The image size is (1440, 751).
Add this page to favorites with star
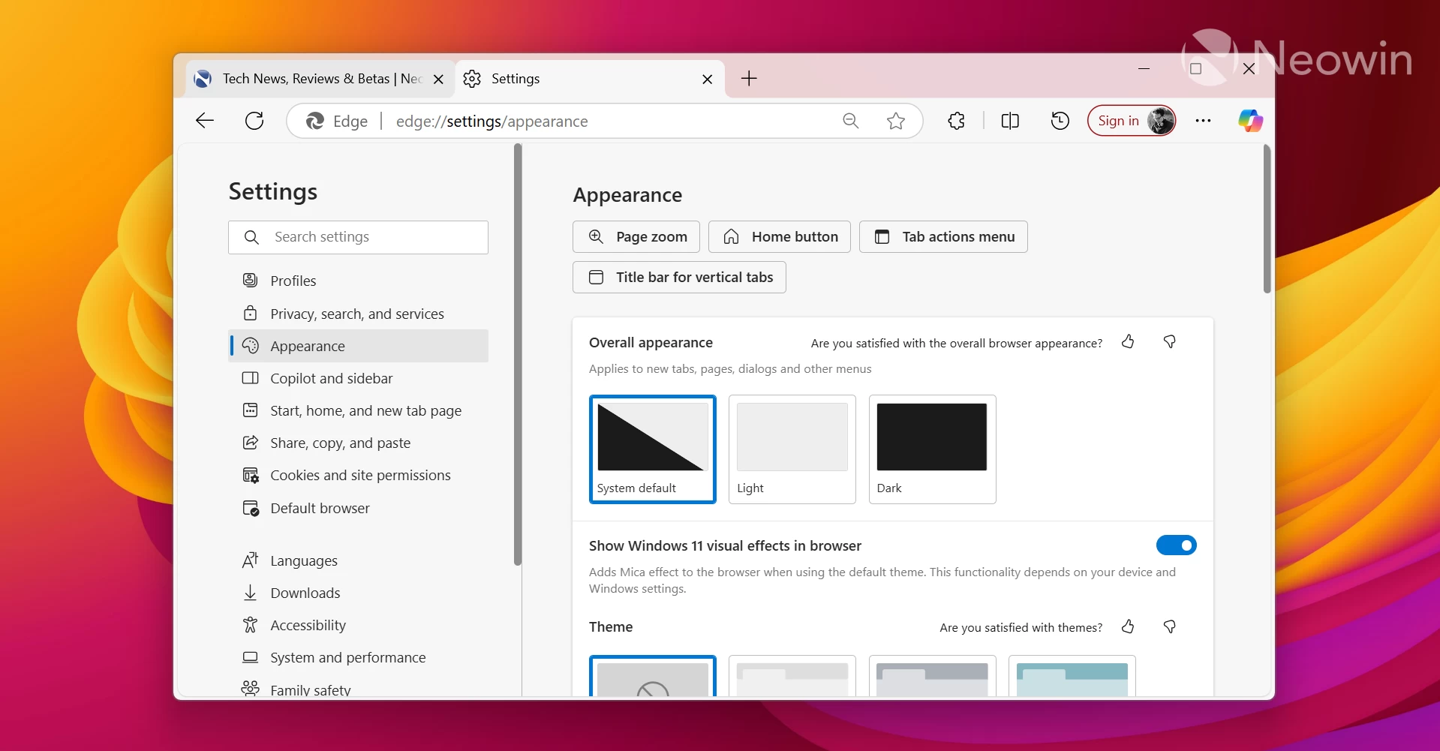(x=896, y=121)
